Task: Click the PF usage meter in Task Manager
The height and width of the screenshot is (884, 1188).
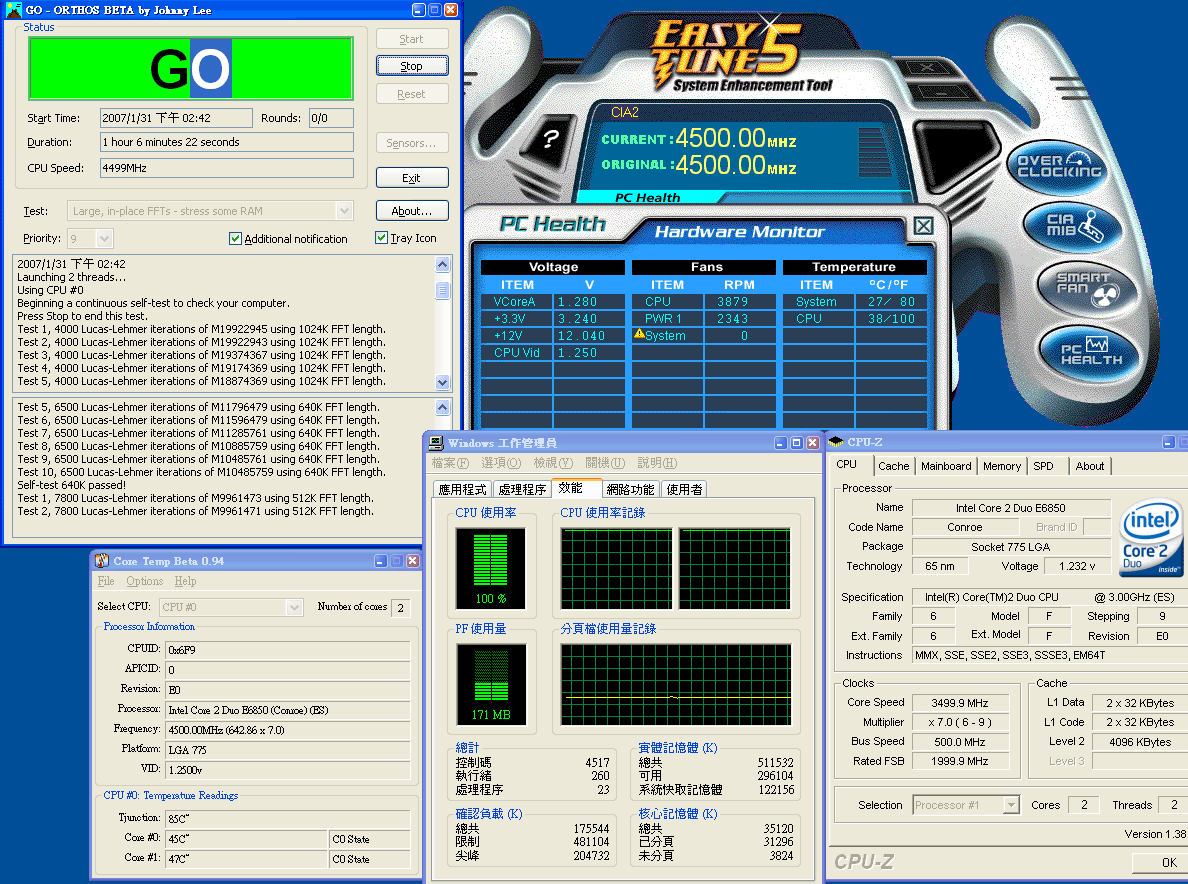Action: pos(490,685)
